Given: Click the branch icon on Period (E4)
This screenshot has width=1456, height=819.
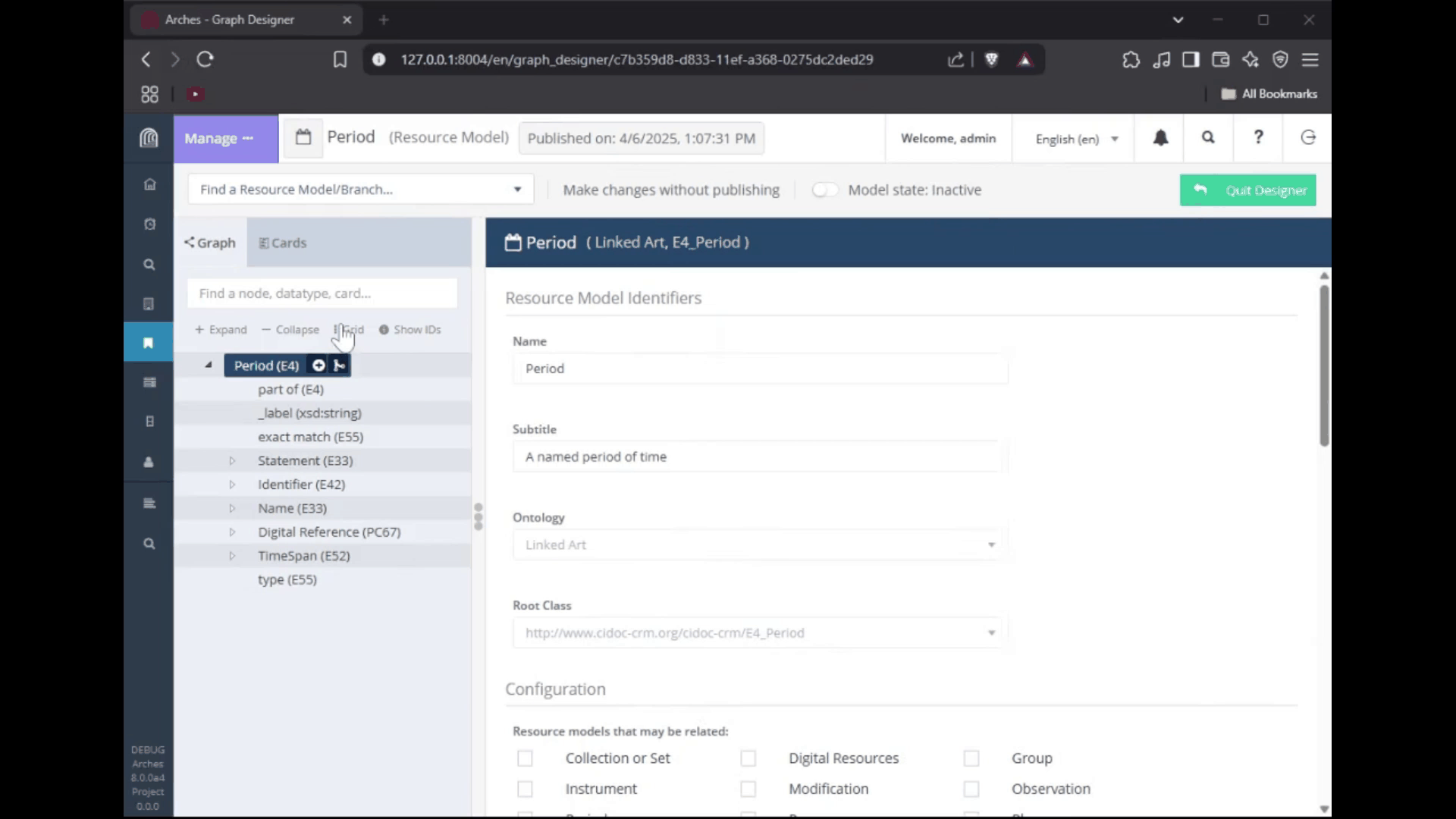Looking at the screenshot, I should pyautogui.click(x=340, y=366).
